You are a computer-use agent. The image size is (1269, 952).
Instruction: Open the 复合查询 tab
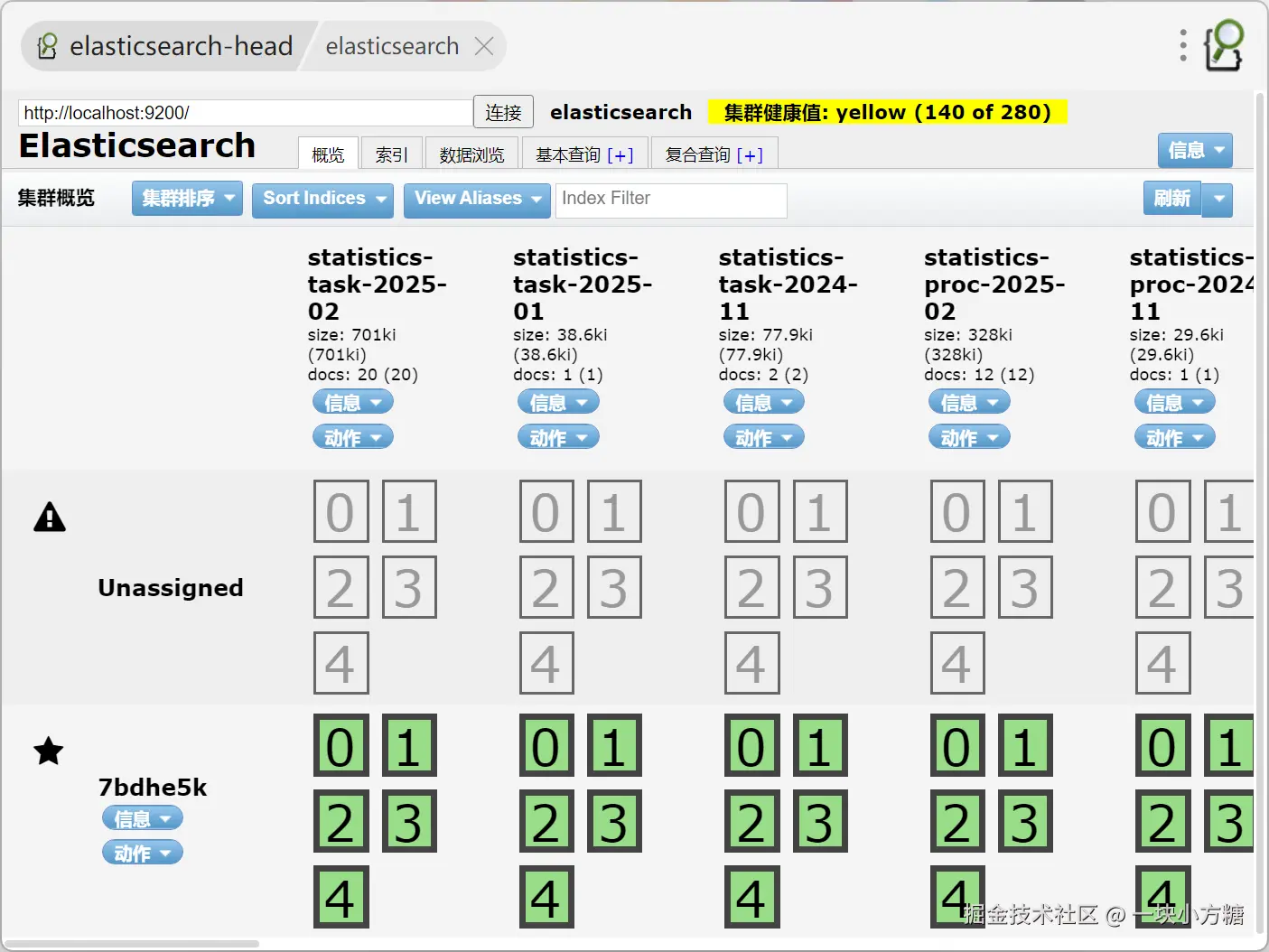point(697,154)
